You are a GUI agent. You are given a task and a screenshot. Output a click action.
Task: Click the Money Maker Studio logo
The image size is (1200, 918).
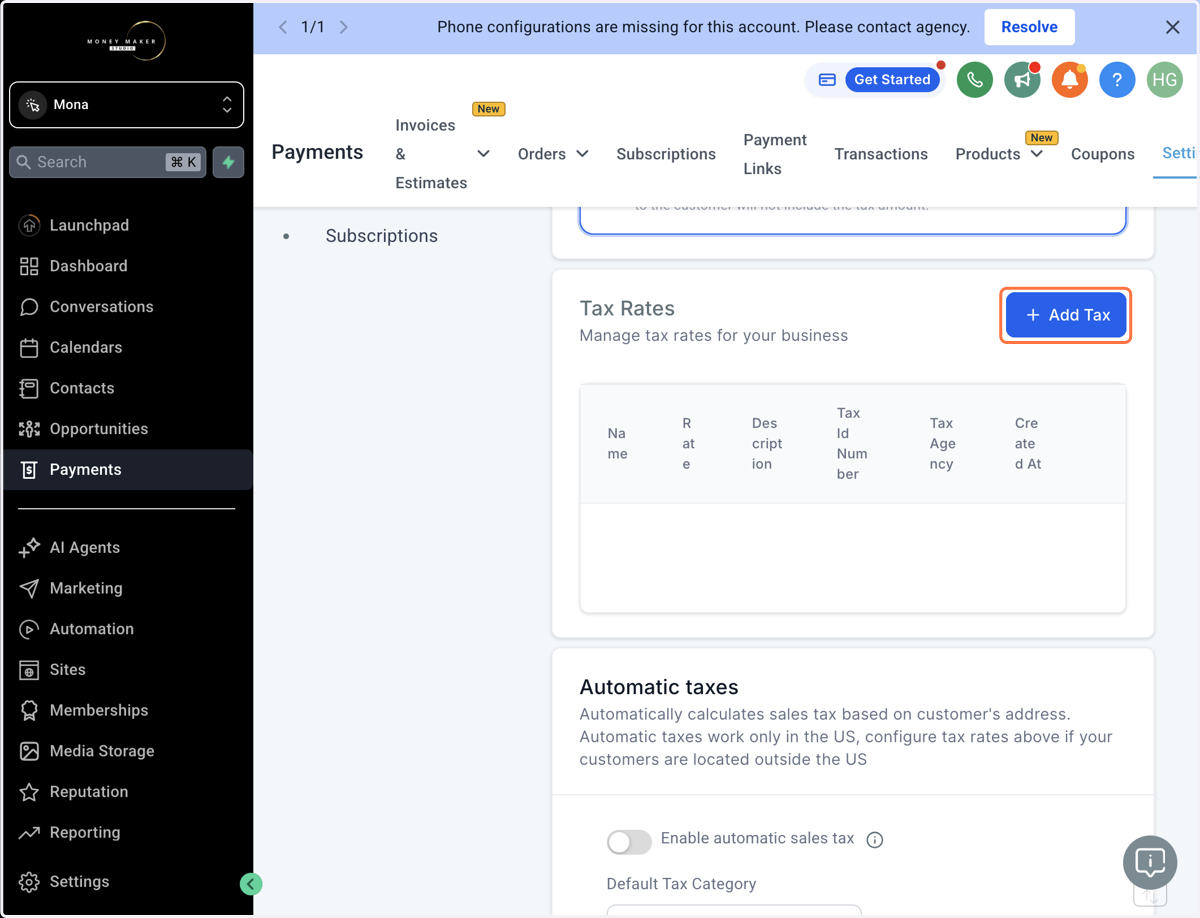tap(126, 41)
